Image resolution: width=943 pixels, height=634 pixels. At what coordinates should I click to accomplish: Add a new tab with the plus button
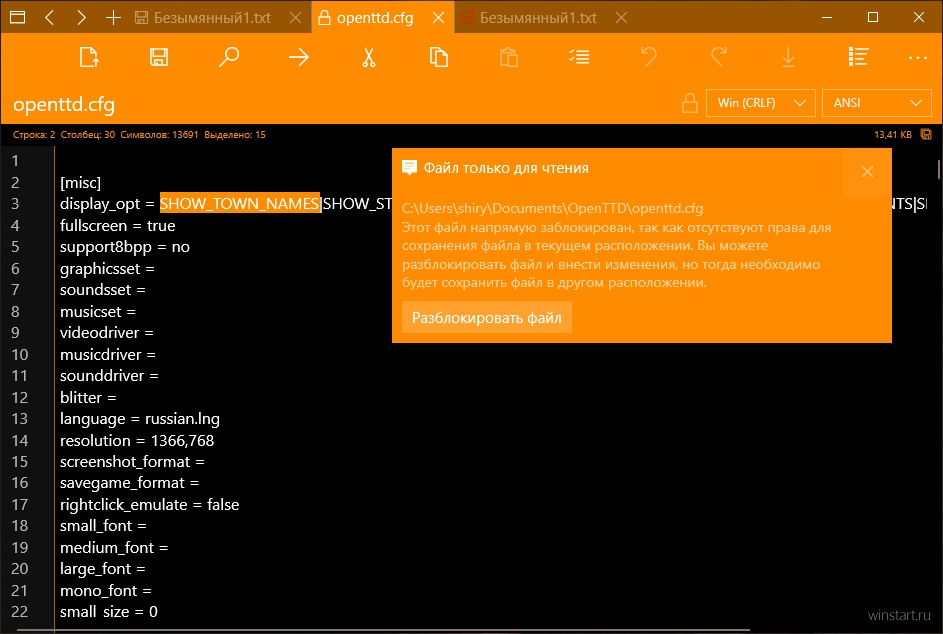pos(113,17)
